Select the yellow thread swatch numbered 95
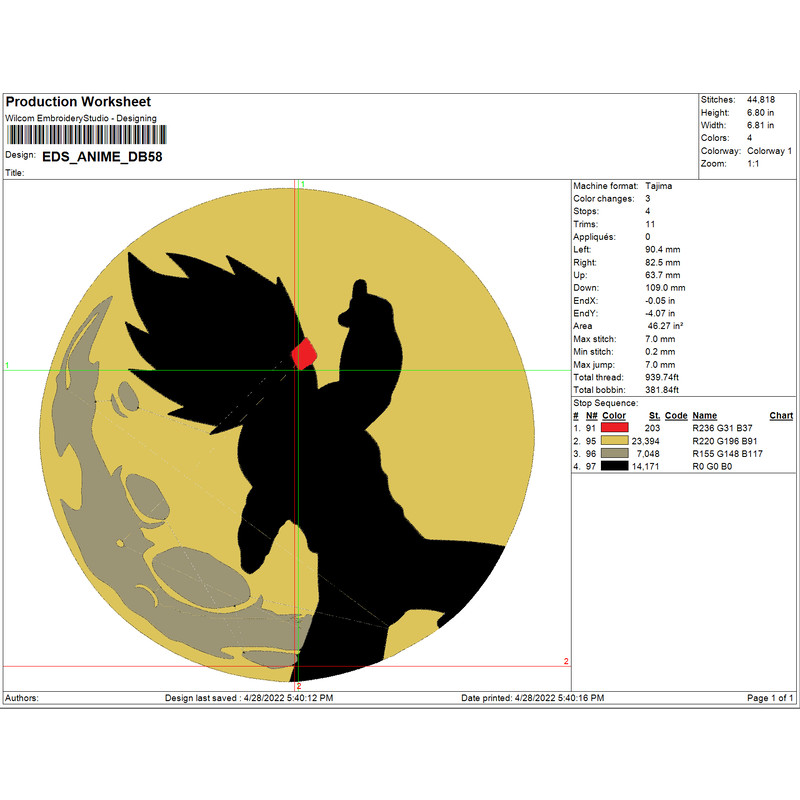The width and height of the screenshot is (800, 800). (616, 441)
